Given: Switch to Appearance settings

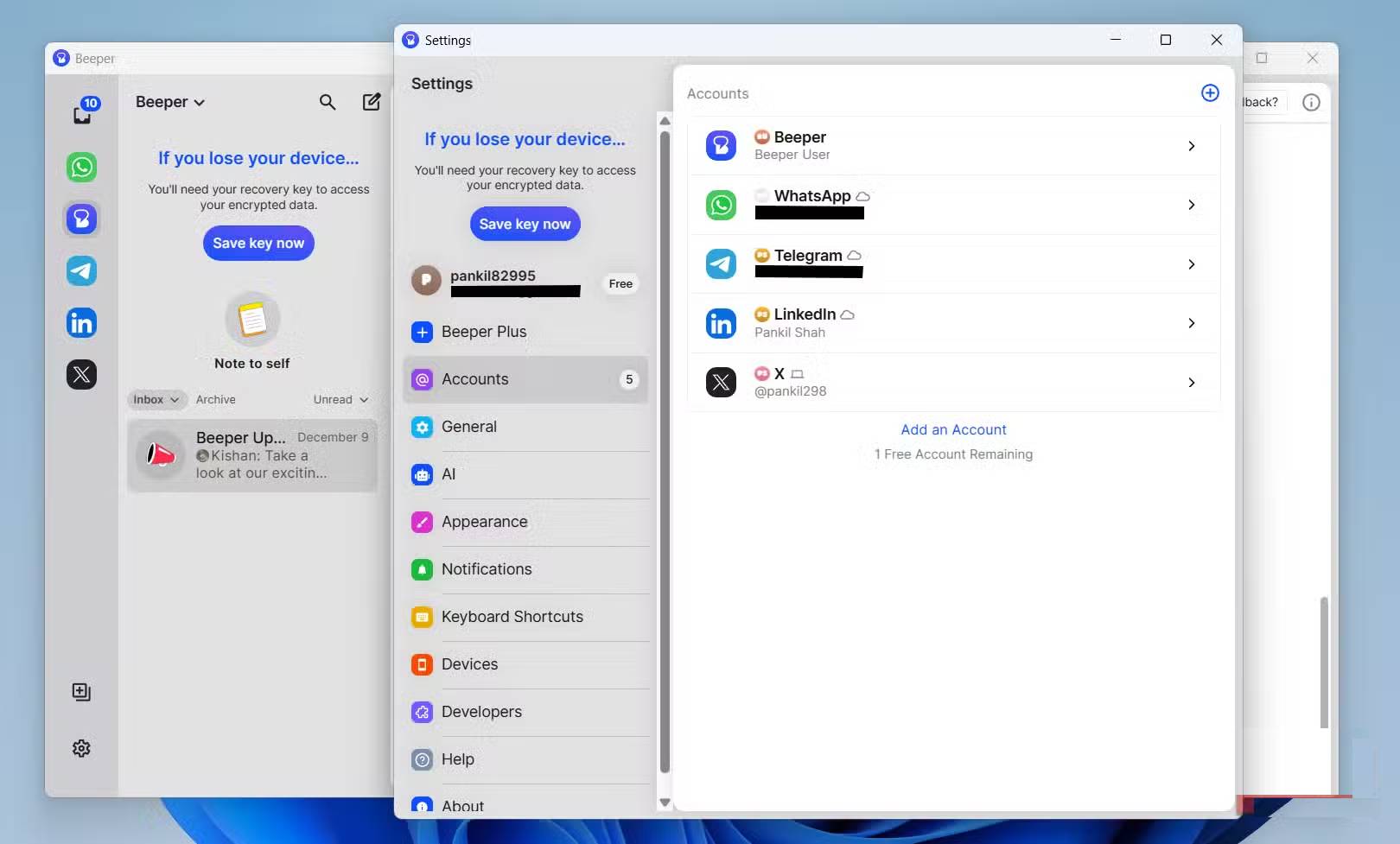Looking at the screenshot, I should 485,522.
